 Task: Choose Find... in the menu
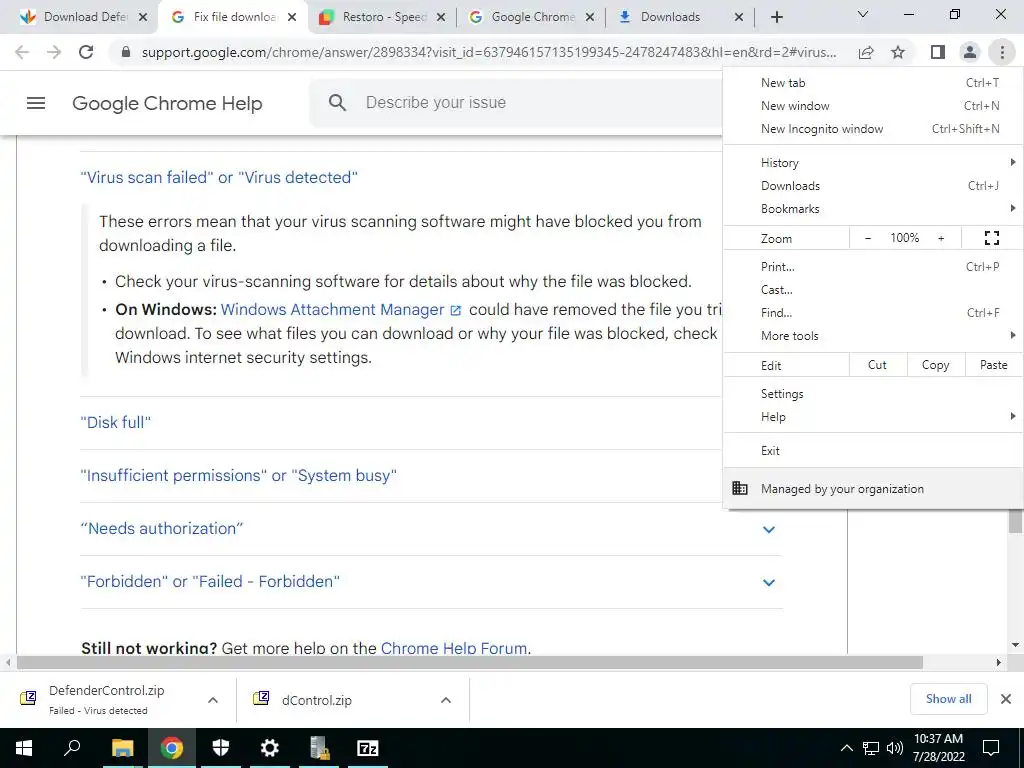coord(873,313)
